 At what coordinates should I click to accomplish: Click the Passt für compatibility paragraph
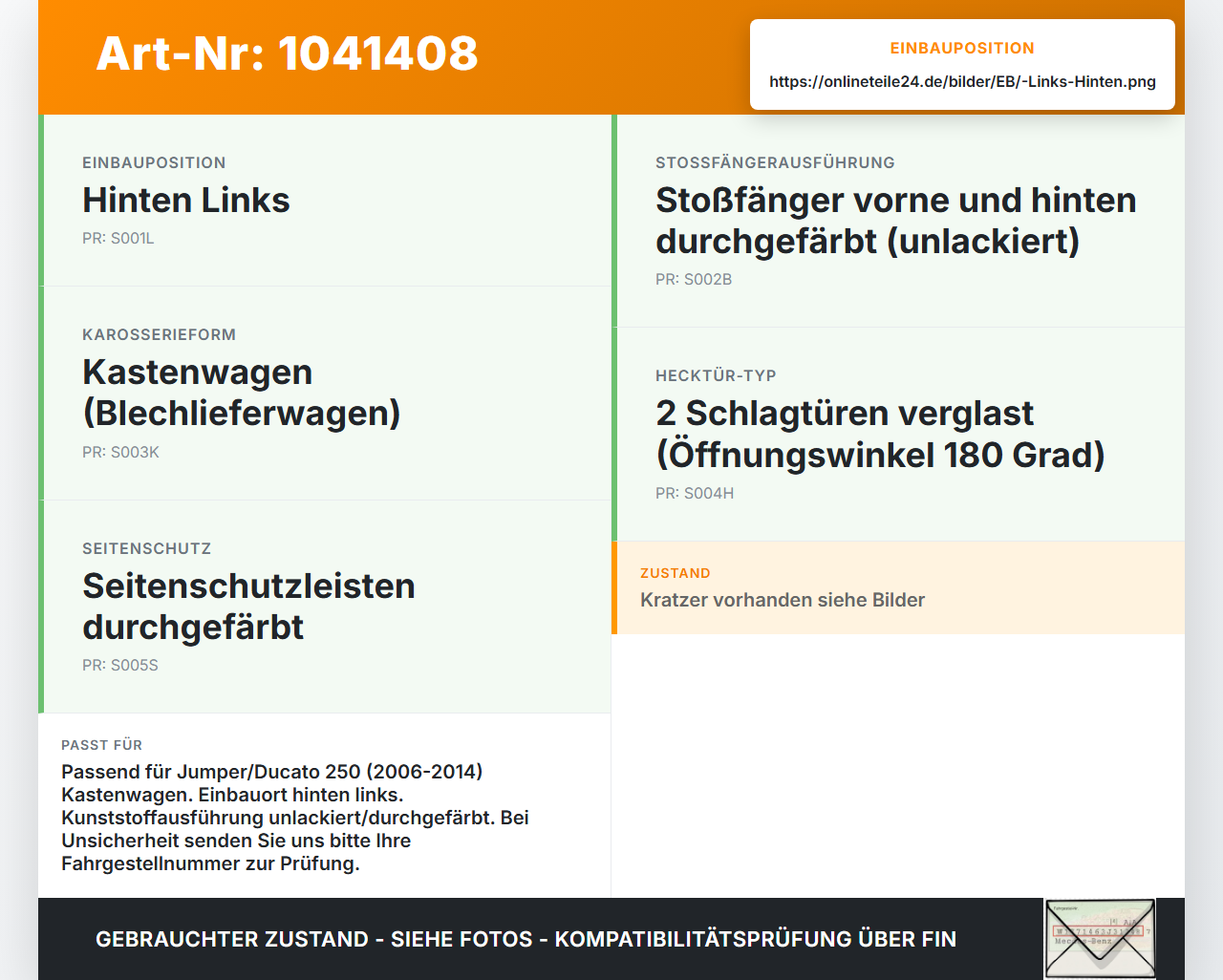[296, 818]
